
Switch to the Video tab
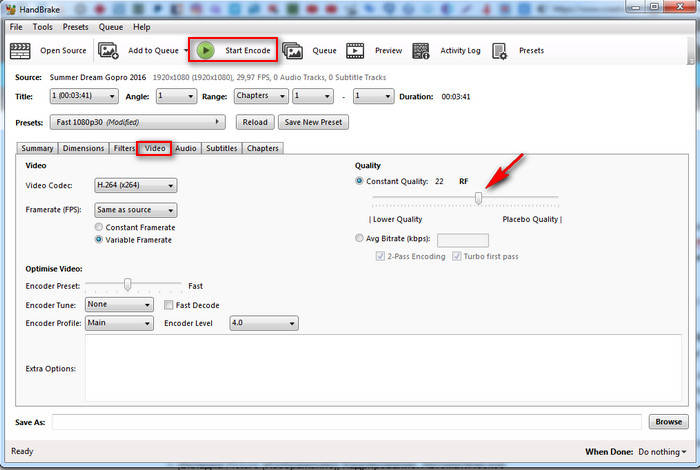pyautogui.click(x=154, y=148)
